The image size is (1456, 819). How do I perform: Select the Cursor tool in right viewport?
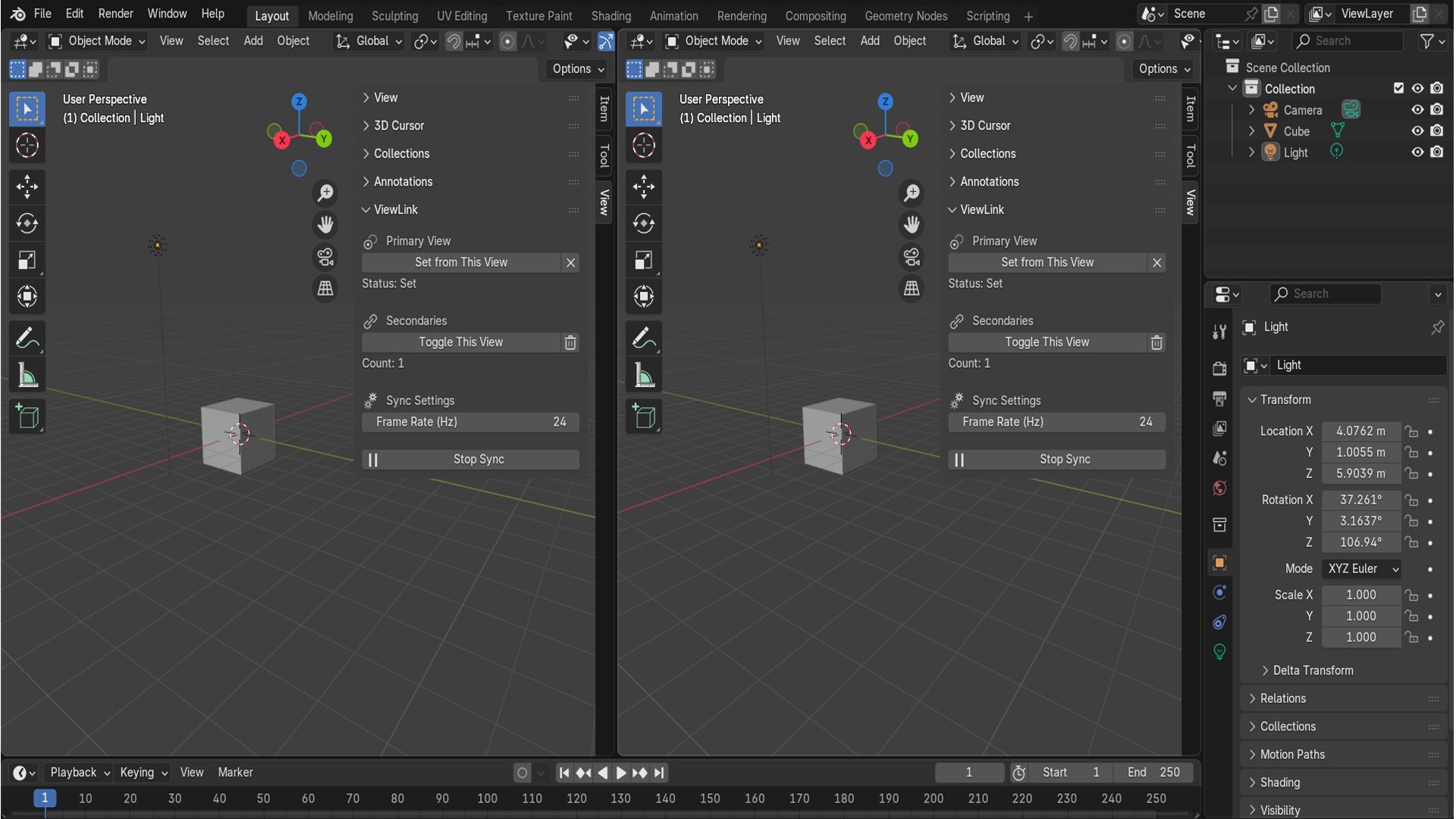click(x=644, y=146)
